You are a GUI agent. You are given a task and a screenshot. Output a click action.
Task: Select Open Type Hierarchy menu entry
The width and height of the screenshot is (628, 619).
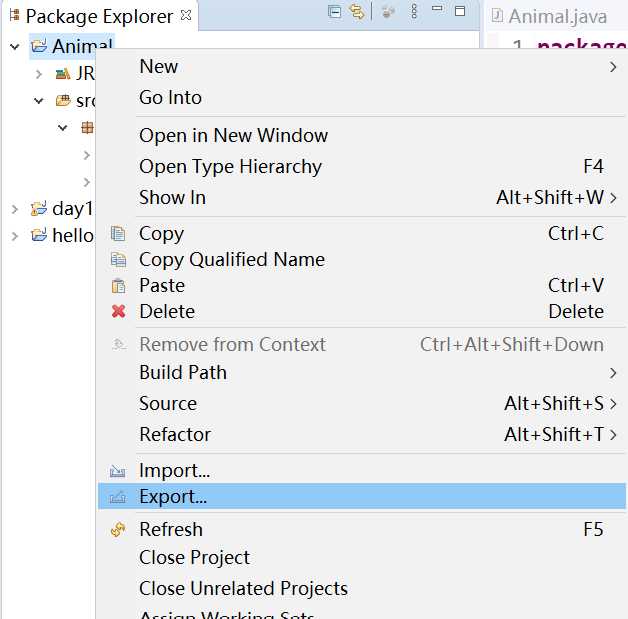230,166
